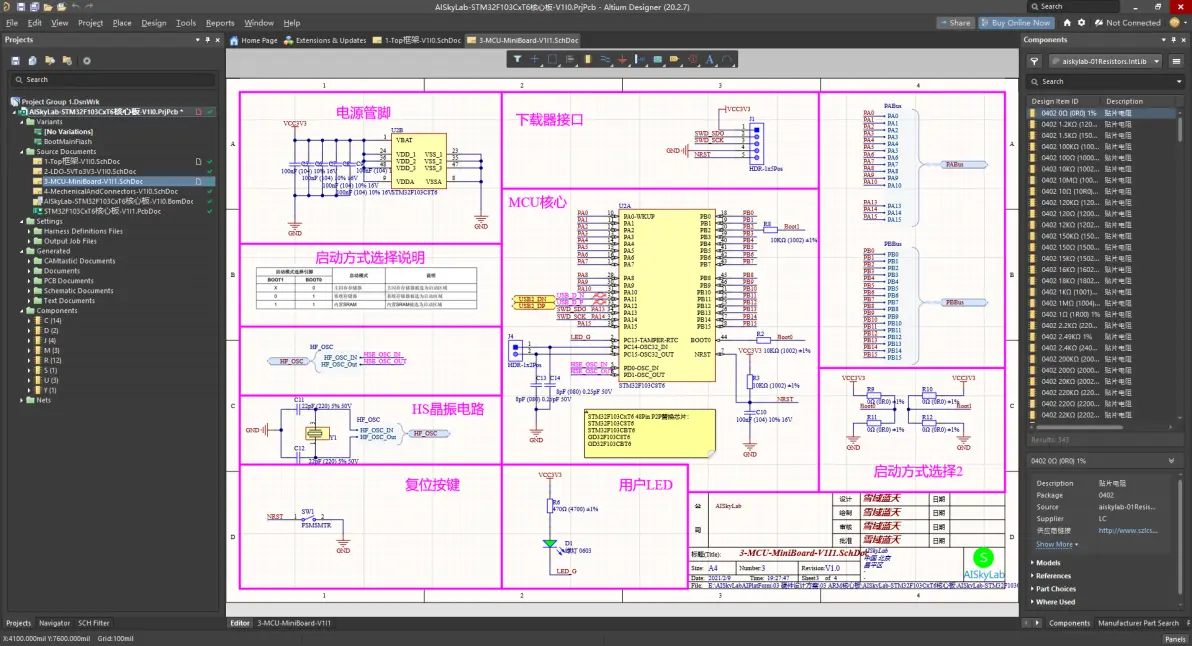
Task: Click the Compile icon in the Projects panel toolbar
Action: pyautogui.click(x=33, y=61)
